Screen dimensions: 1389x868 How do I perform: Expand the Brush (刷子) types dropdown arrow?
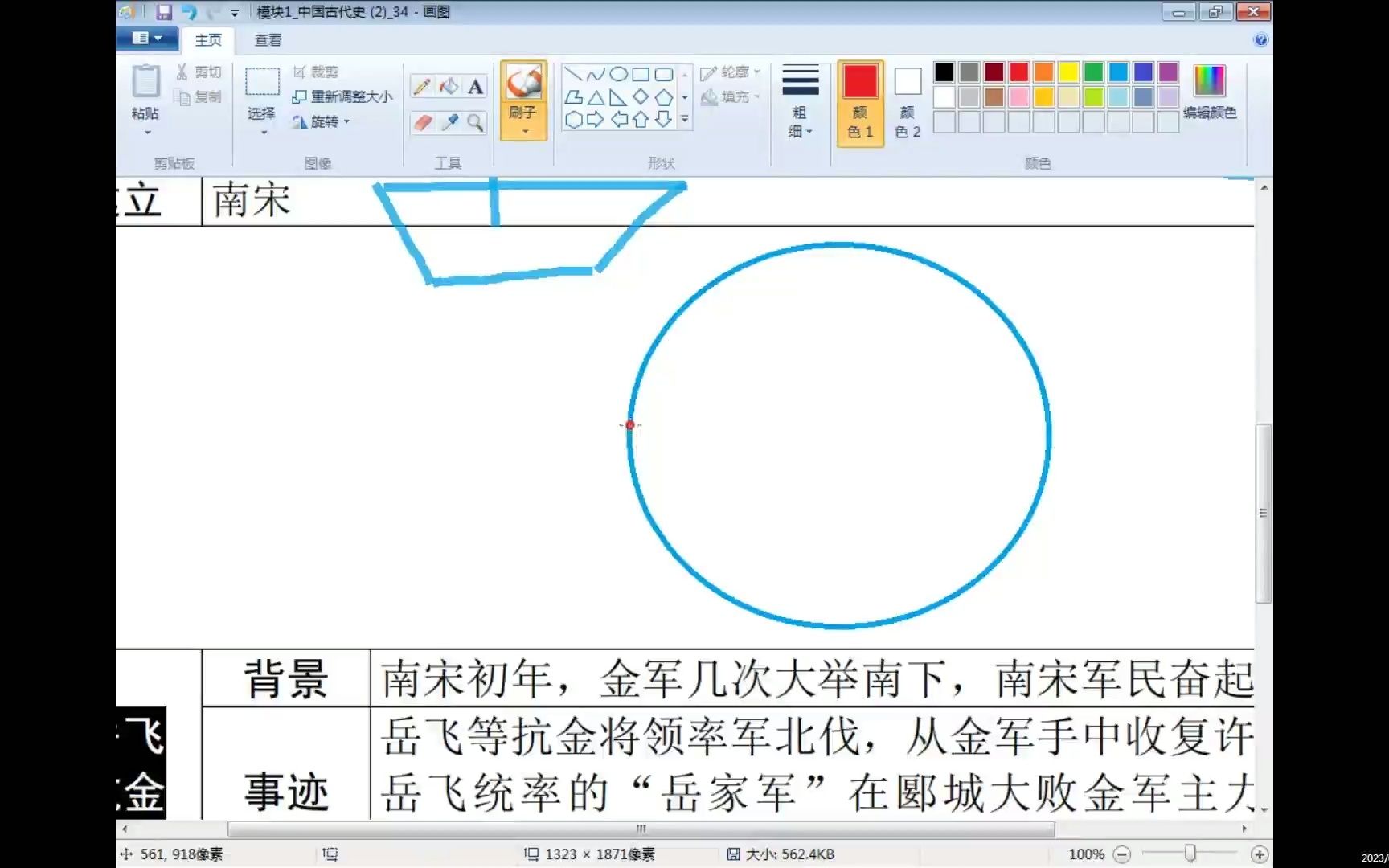pyautogui.click(x=524, y=131)
